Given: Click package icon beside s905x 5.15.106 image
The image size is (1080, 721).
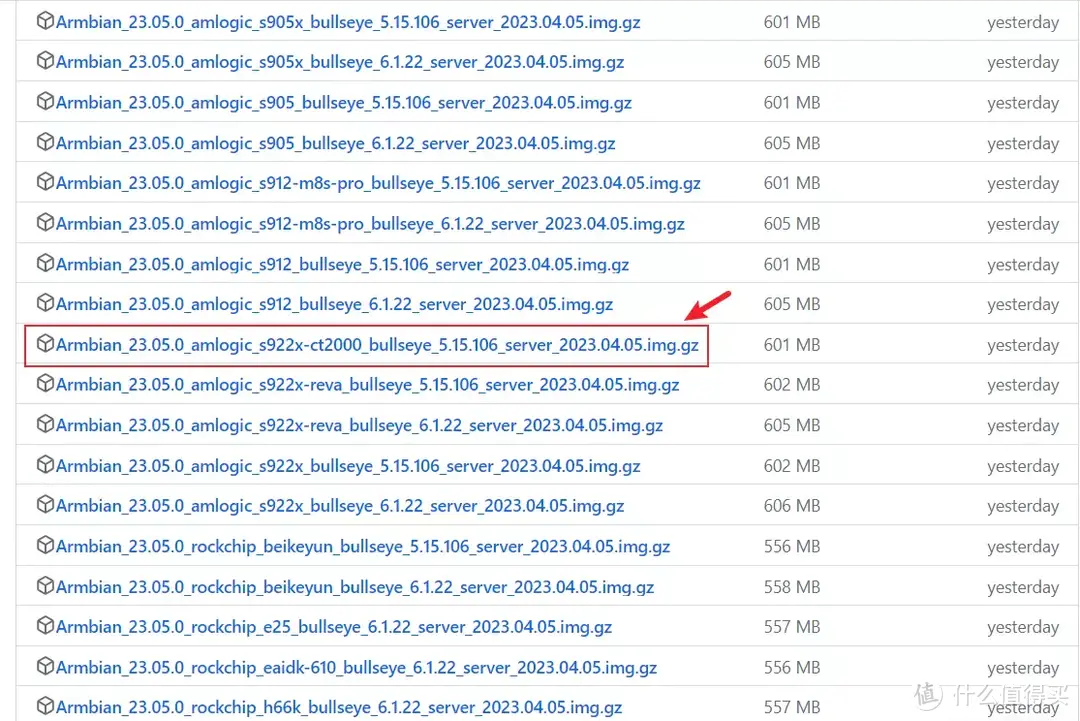Looking at the screenshot, I should (45, 21).
